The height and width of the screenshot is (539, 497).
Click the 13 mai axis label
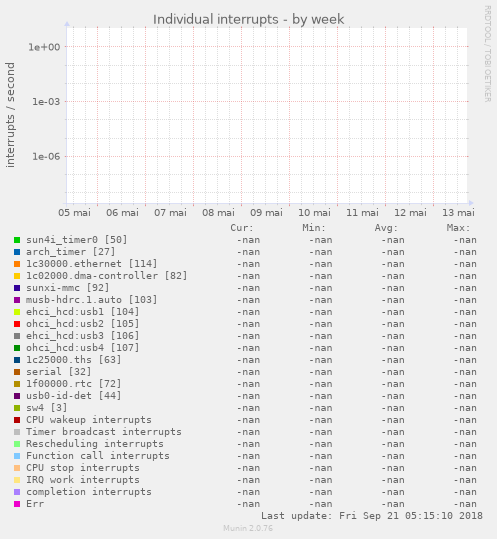tap(458, 212)
